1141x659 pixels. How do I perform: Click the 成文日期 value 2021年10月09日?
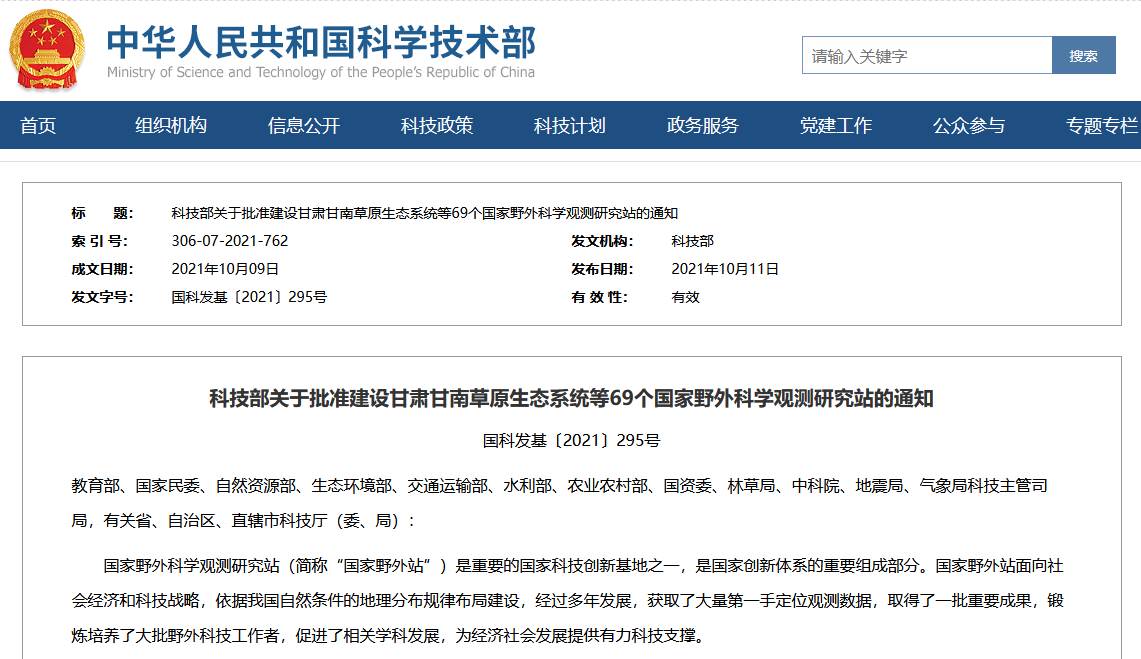[225, 269]
